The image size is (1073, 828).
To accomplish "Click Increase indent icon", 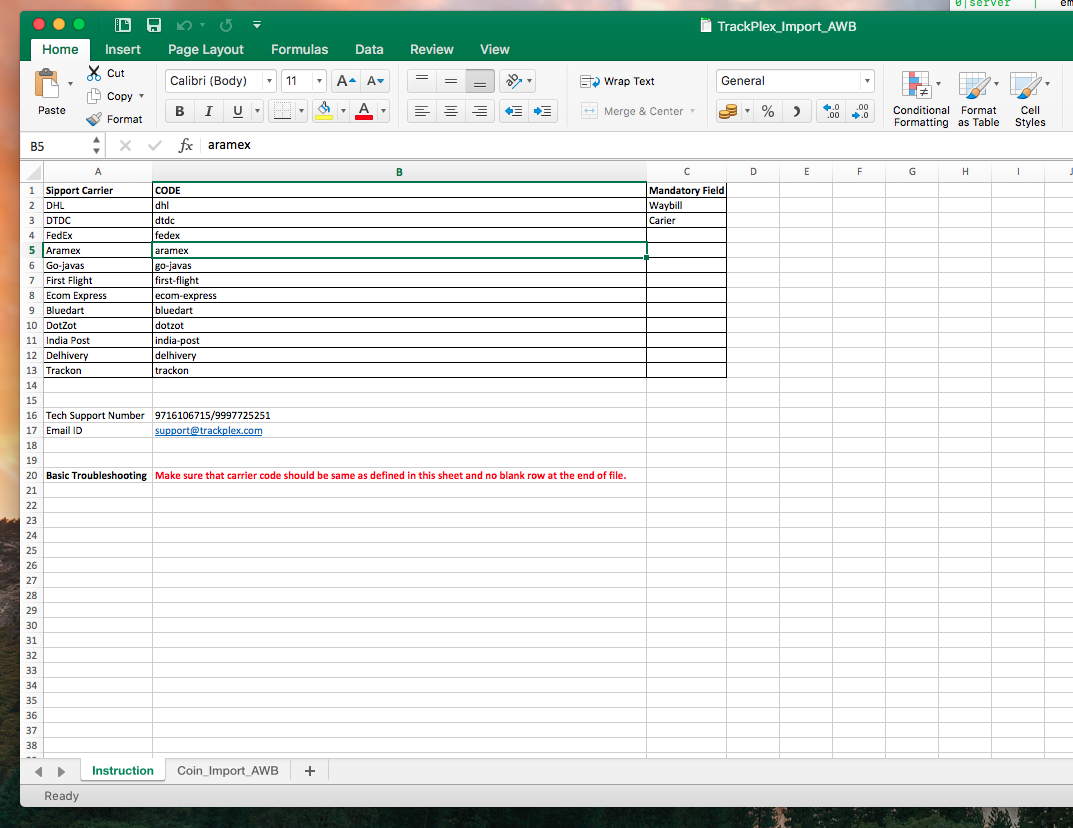I will click(542, 111).
